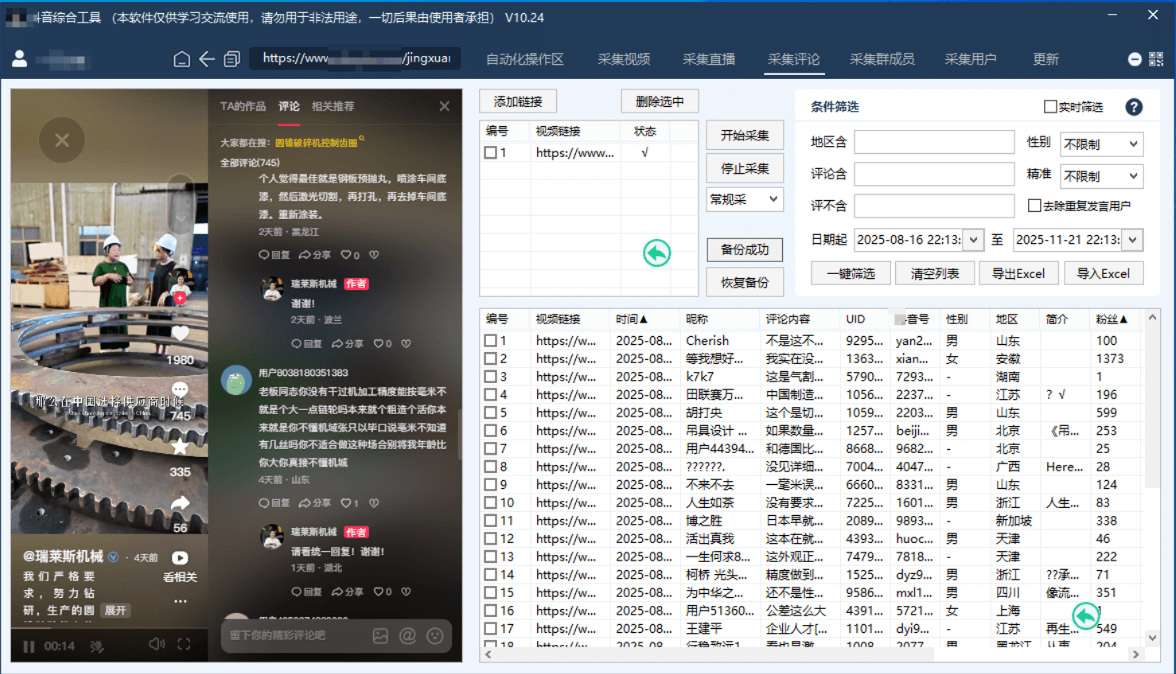Switch to the 采集视频 tab
The image size is (1176, 674).
tap(626, 59)
